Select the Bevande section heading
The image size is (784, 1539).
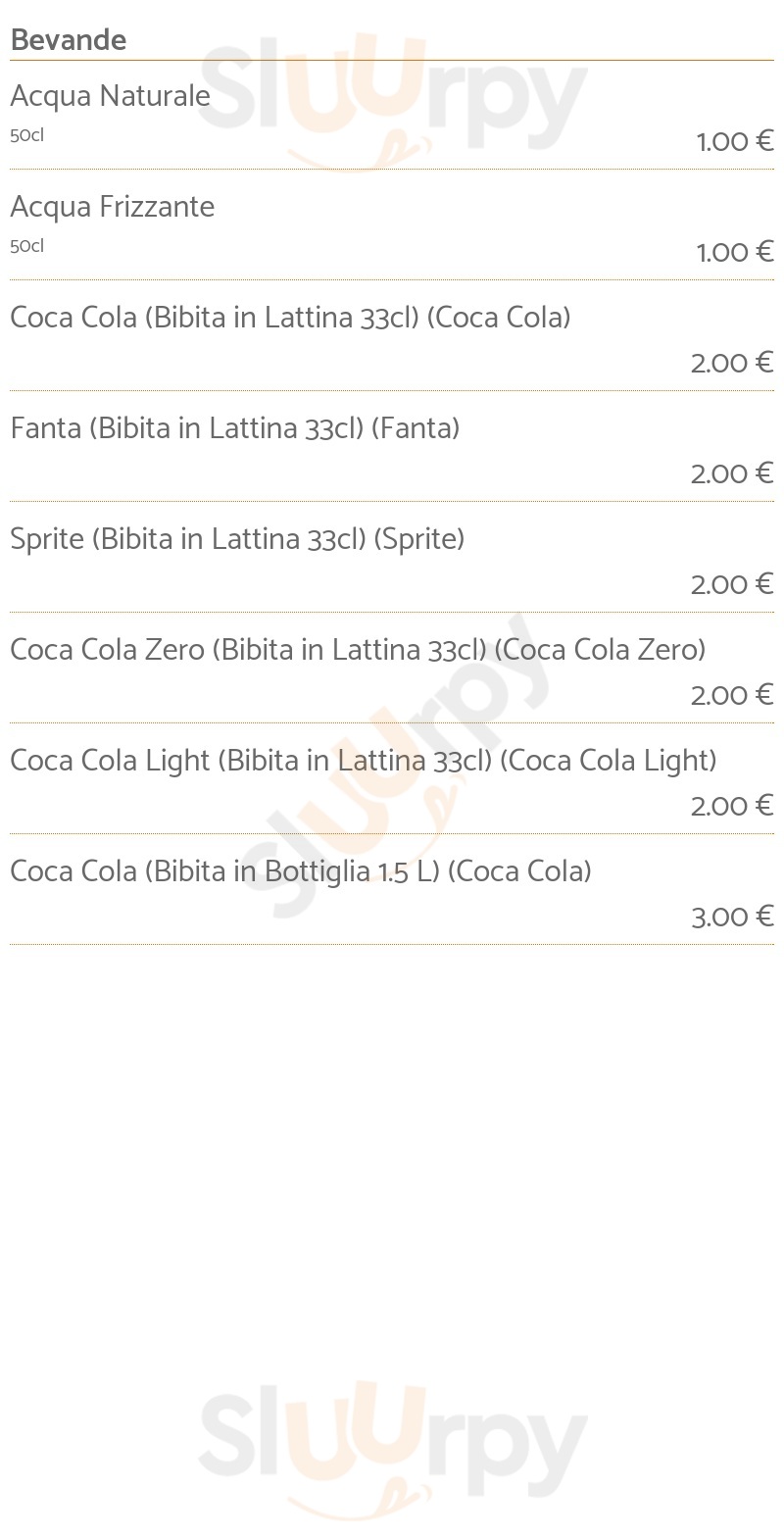pos(69,40)
